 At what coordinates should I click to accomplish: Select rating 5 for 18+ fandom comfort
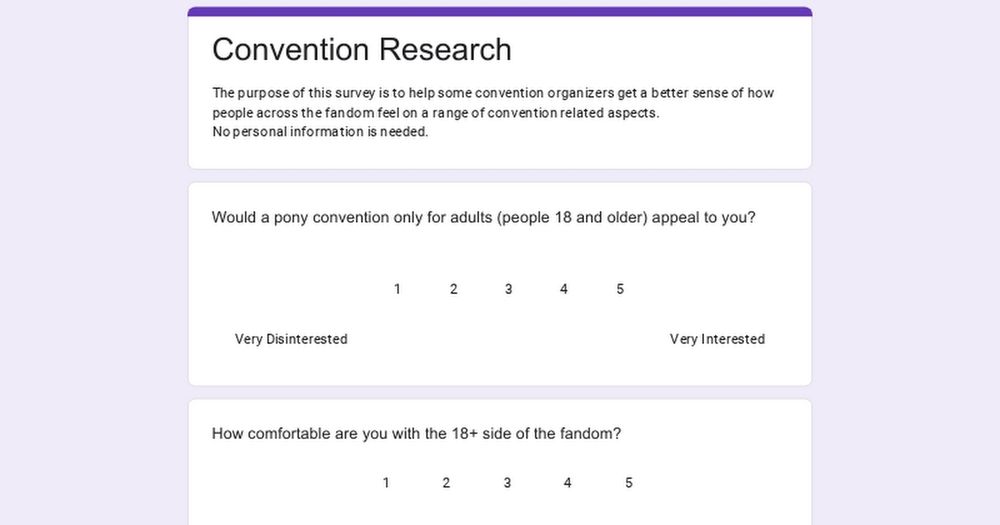[628, 483]
